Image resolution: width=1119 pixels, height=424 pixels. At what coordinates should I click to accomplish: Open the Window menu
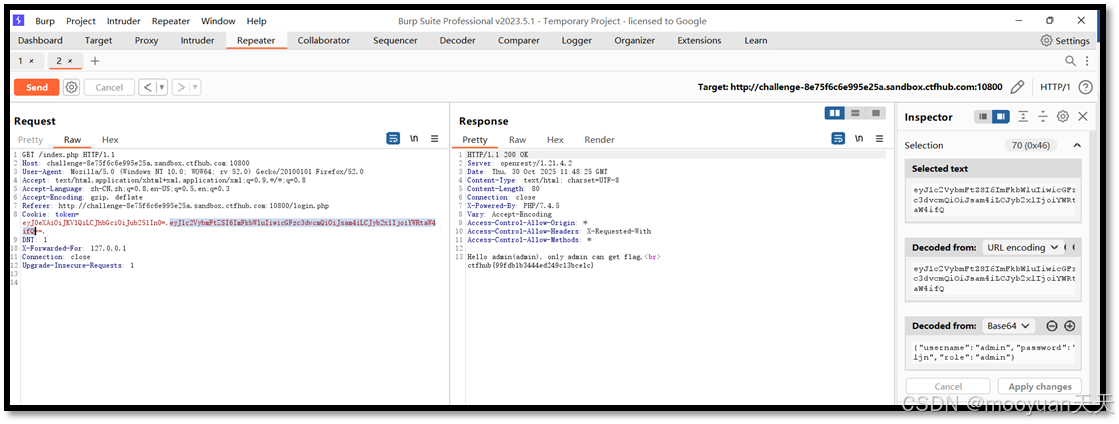(x=218, y=21)
